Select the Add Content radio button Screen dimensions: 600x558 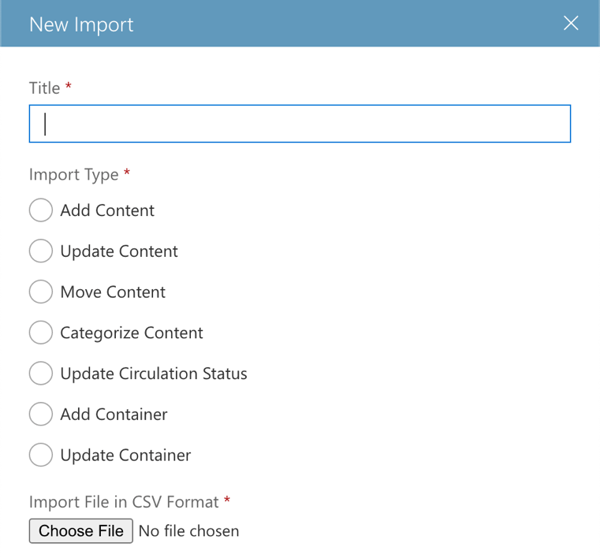tap(41, 210)
